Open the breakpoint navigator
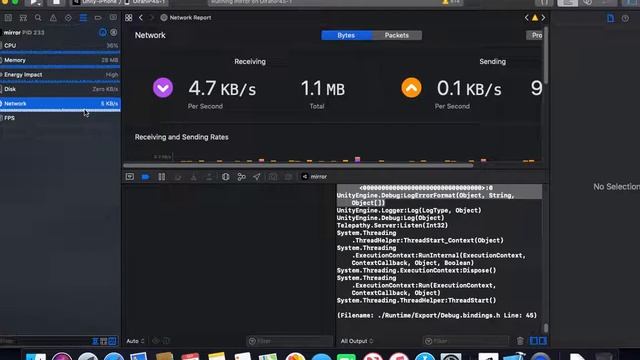Image resolution: width=640 pixels, height=360 pixels. [98, 18]
